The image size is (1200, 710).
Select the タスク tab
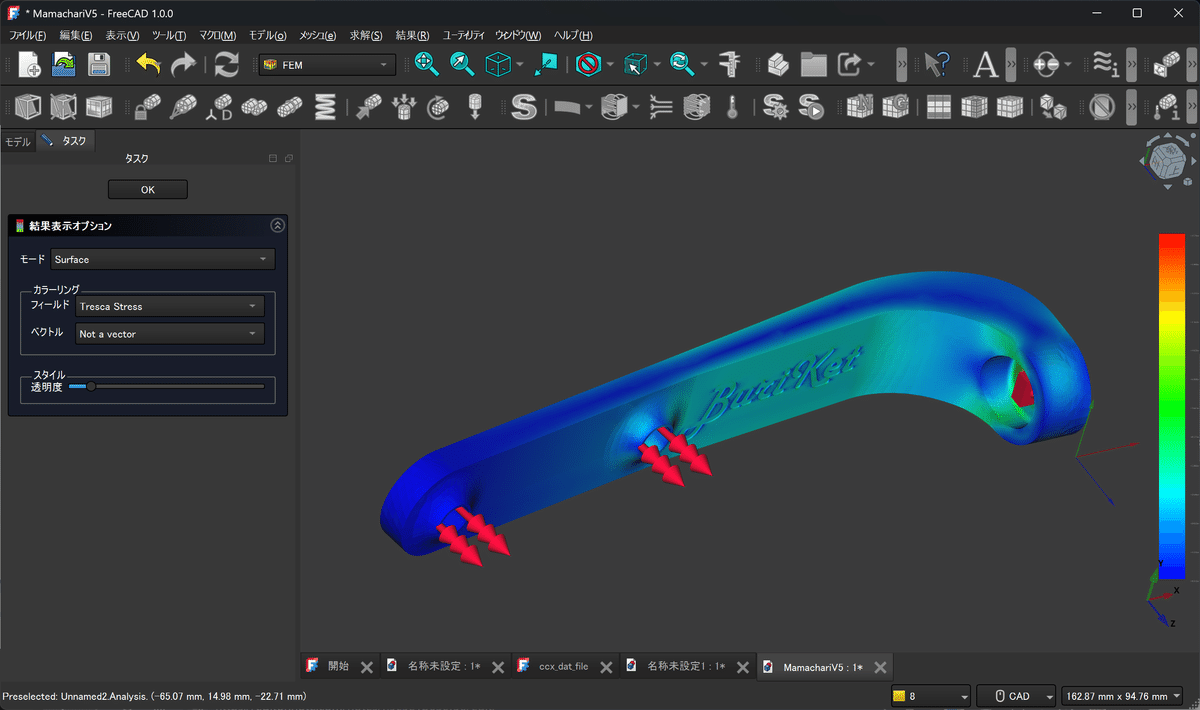point(65,141)
